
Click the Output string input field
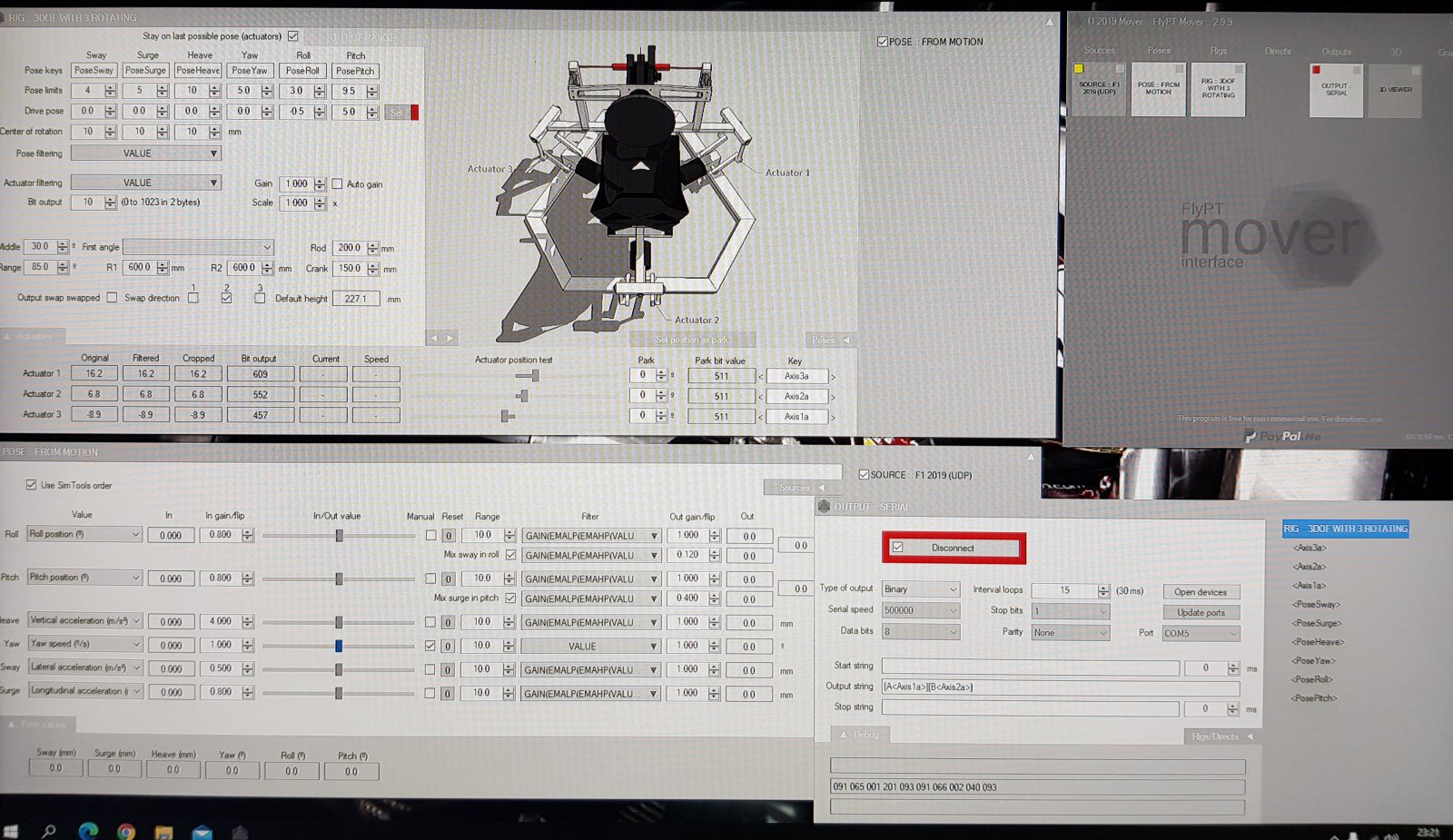tap(1059, 687)
